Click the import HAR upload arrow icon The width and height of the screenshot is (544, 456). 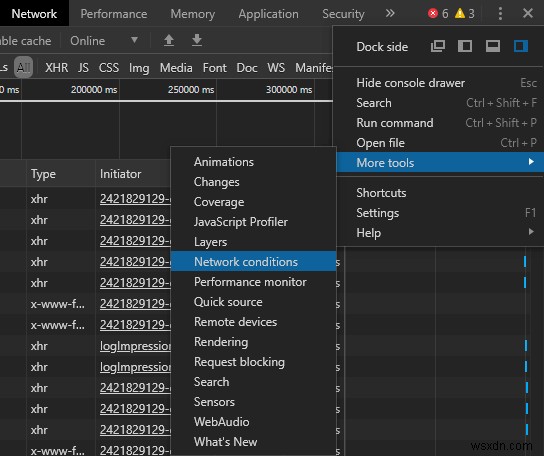tap(169, 40)
